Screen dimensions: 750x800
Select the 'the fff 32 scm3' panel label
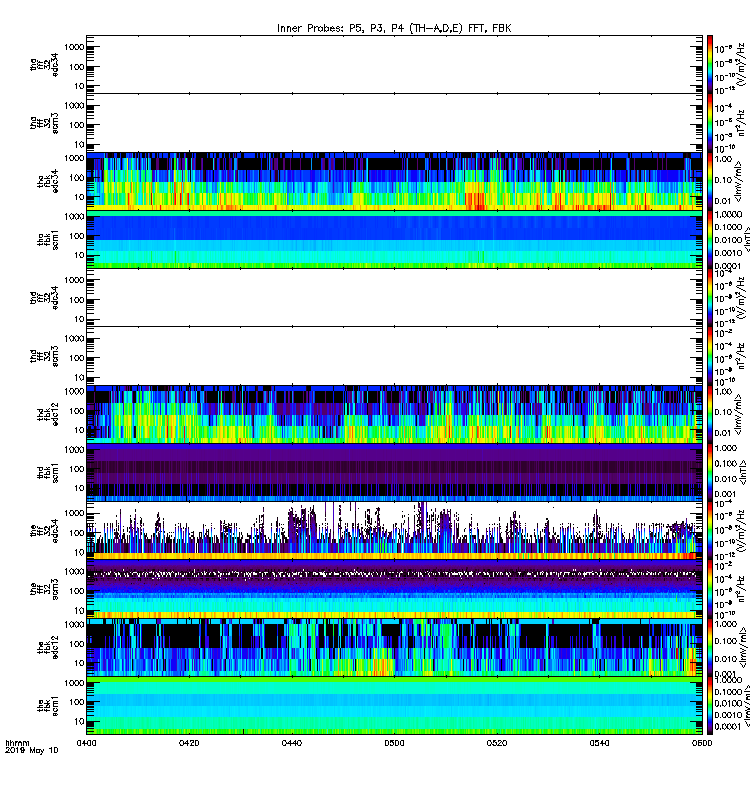44,589
